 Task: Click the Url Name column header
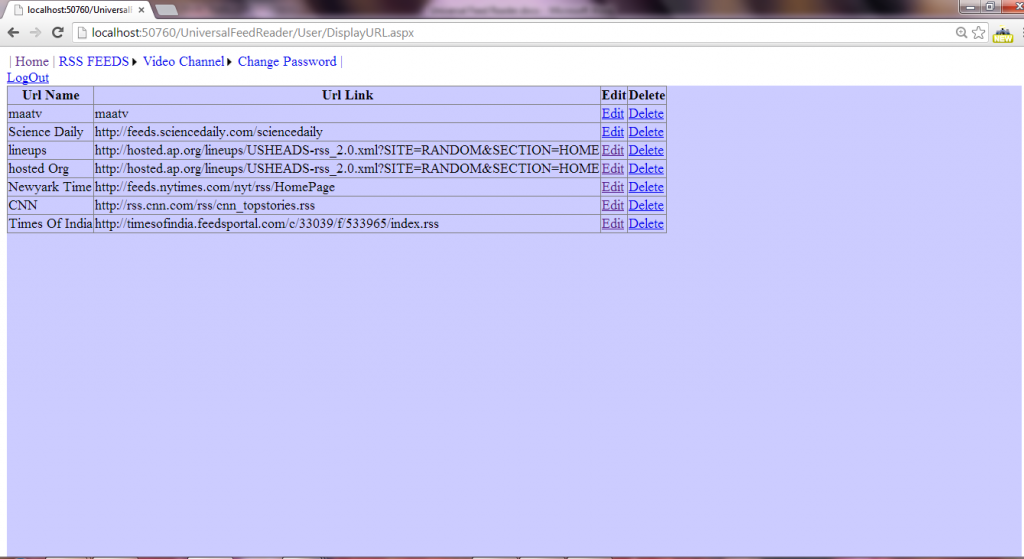[x=50, y=95]
